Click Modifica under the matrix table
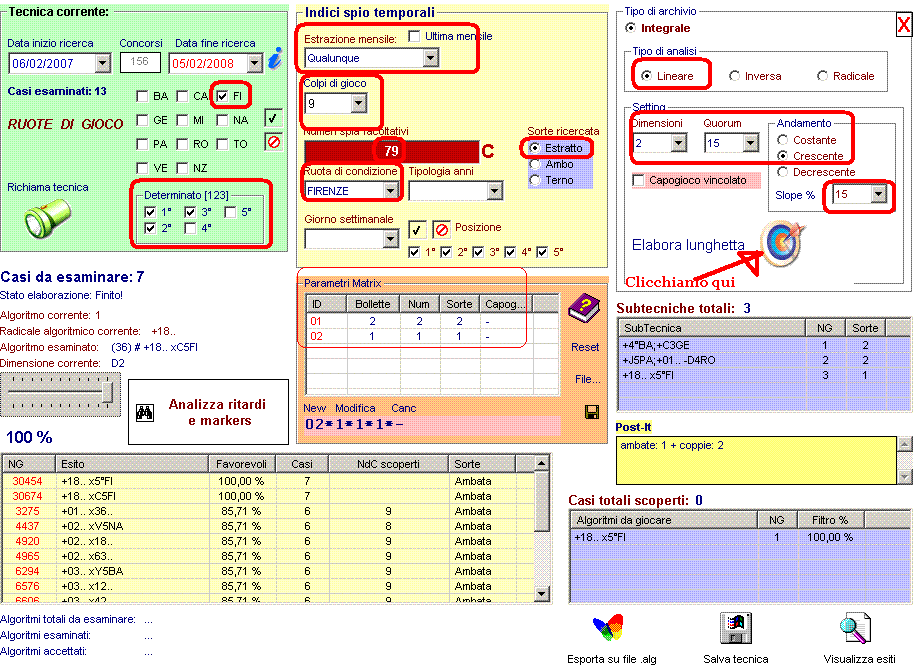This screenshot has width=914, height=669. 355,409
